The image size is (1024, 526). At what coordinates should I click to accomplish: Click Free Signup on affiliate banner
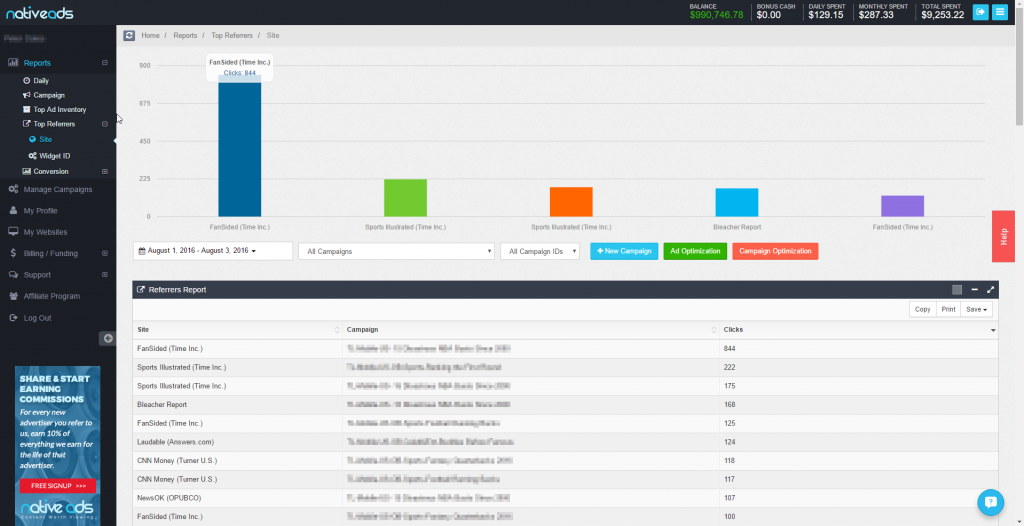point(57,486)
